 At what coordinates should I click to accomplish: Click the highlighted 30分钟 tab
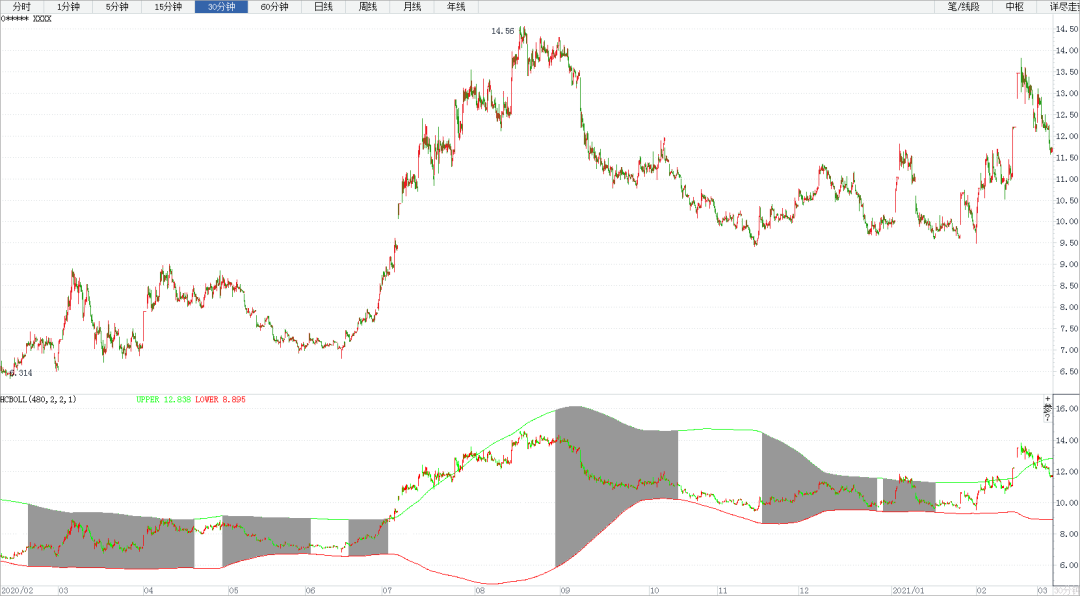pos(221,7)
